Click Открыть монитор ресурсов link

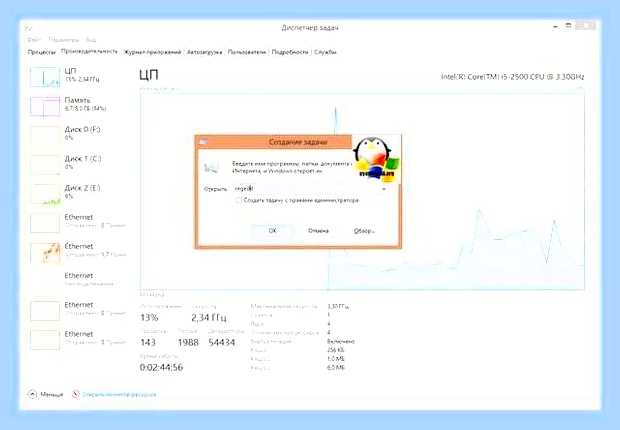click(x=119, y=394)
